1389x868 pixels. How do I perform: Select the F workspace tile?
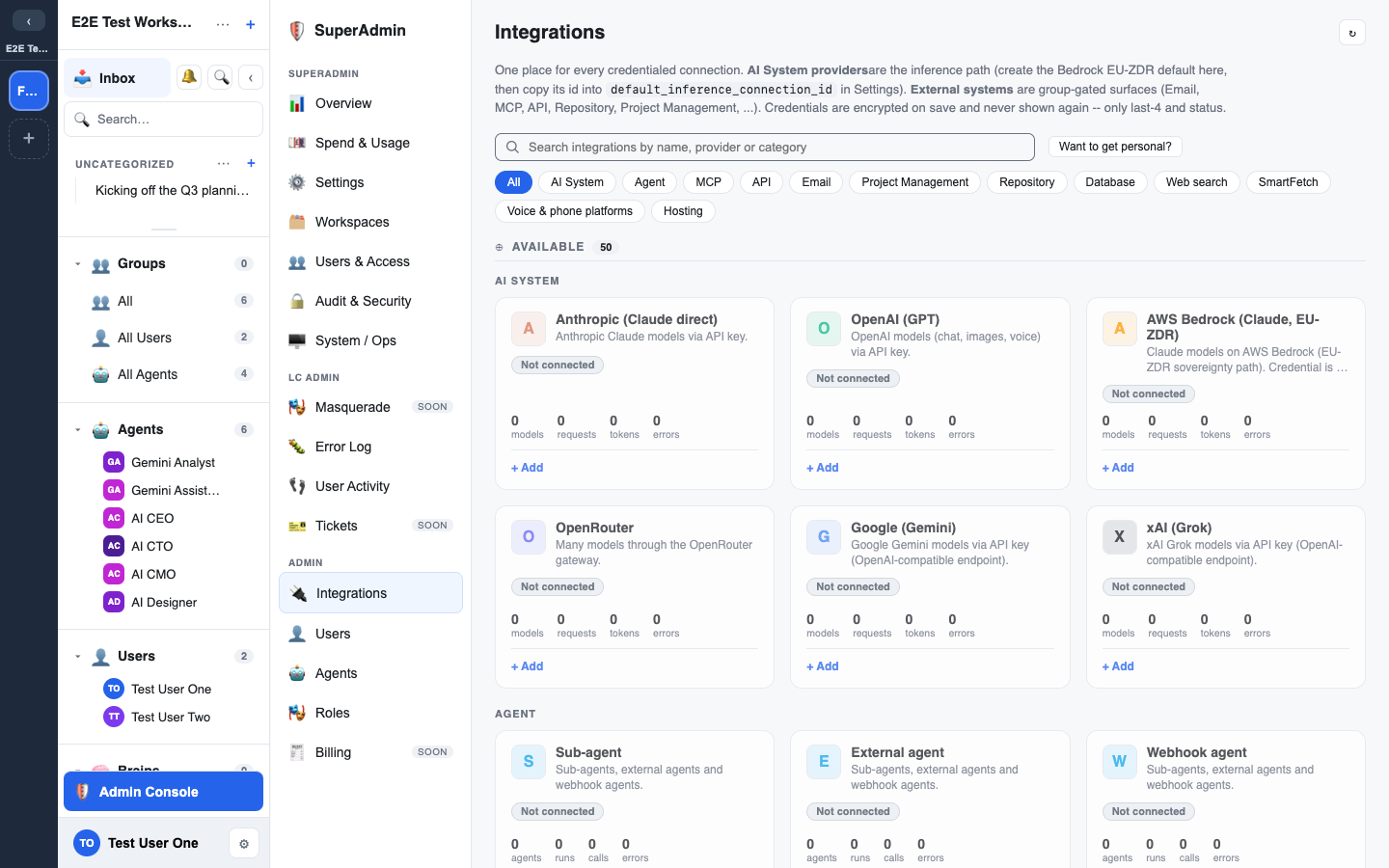click(x=29, y=91)
